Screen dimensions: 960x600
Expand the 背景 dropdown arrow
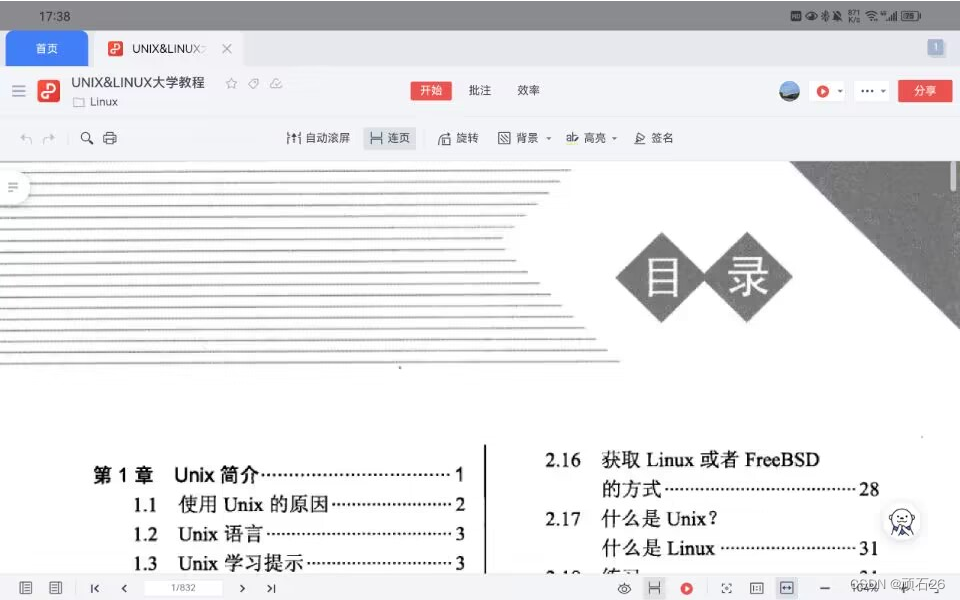[x=549, y=138]
